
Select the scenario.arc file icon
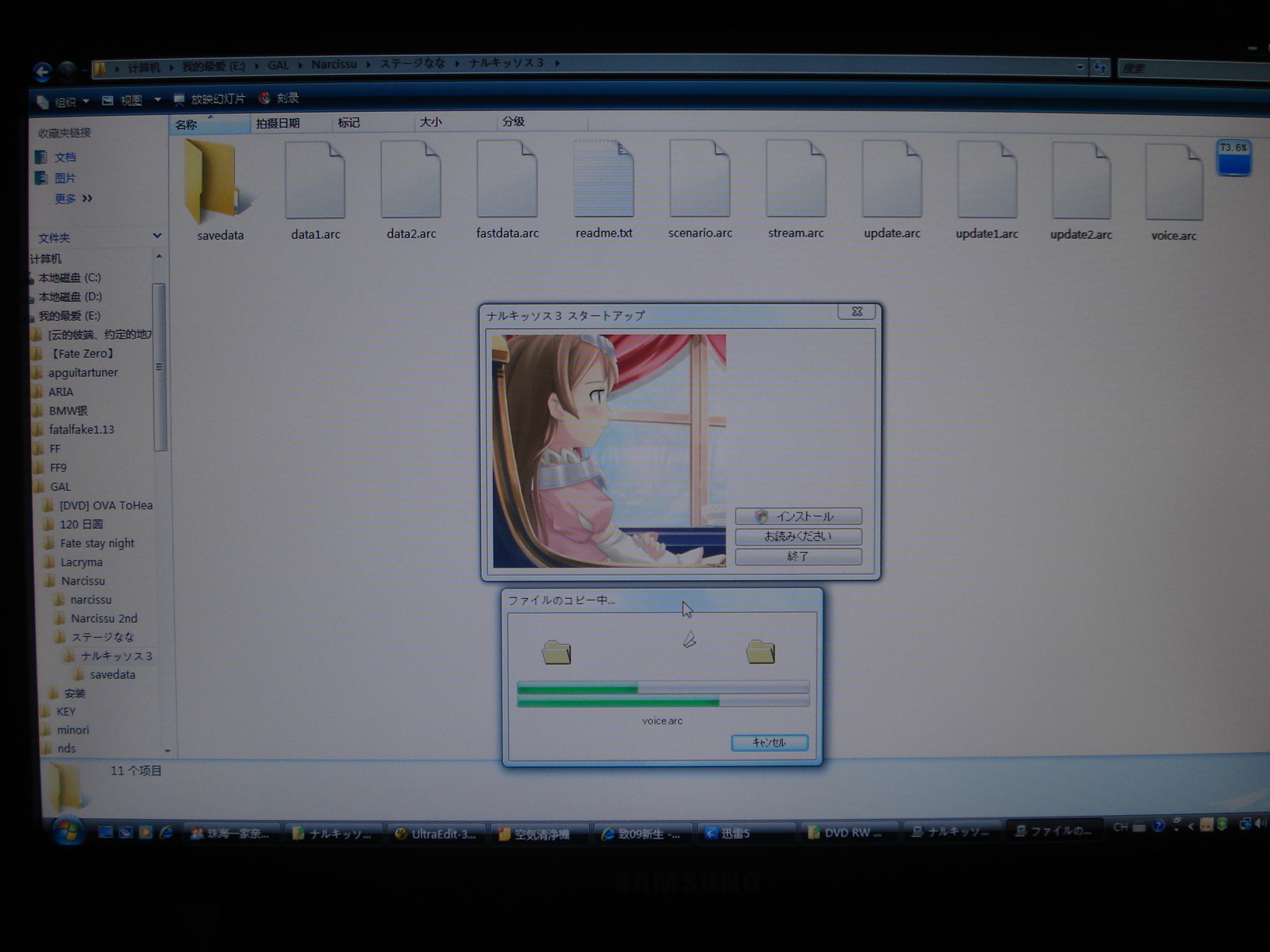tap(700, 180)
